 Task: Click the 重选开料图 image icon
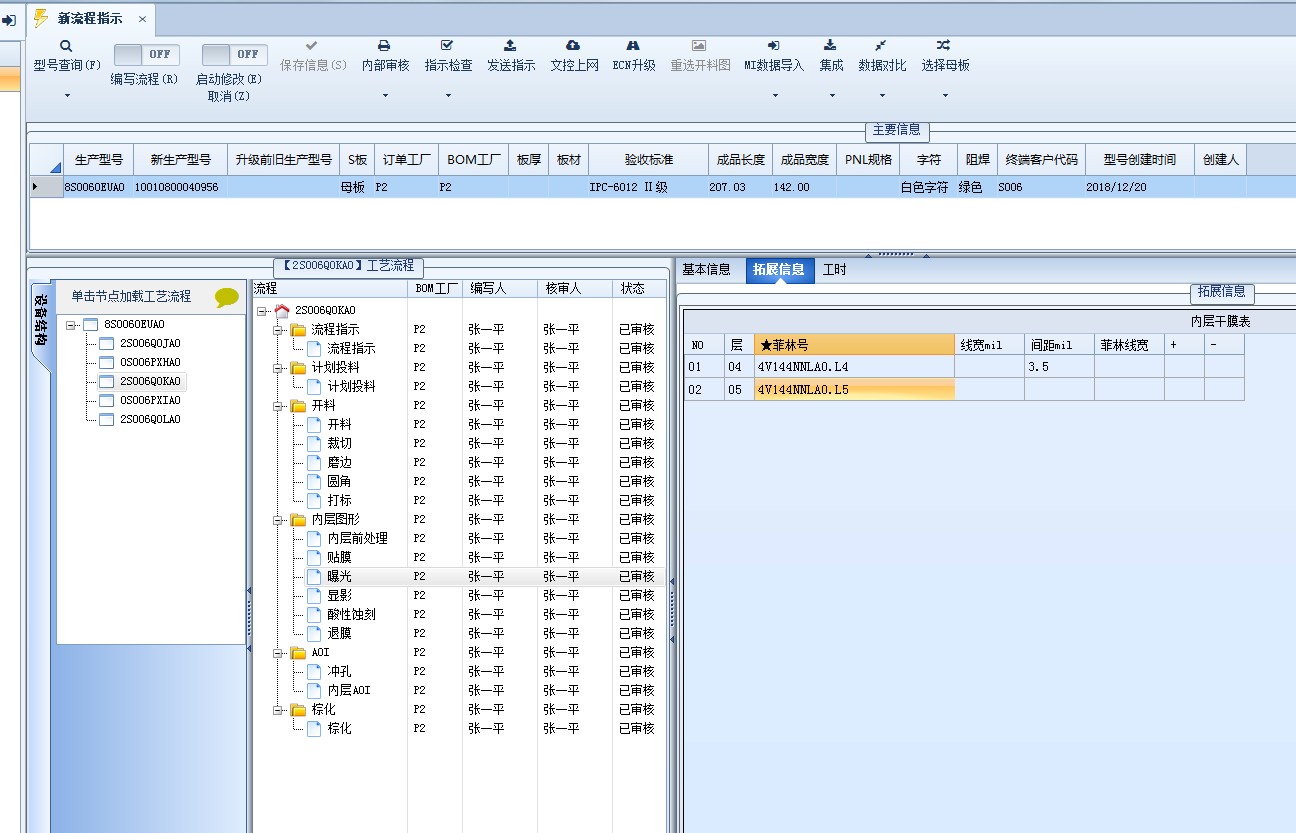coord(699,46)
